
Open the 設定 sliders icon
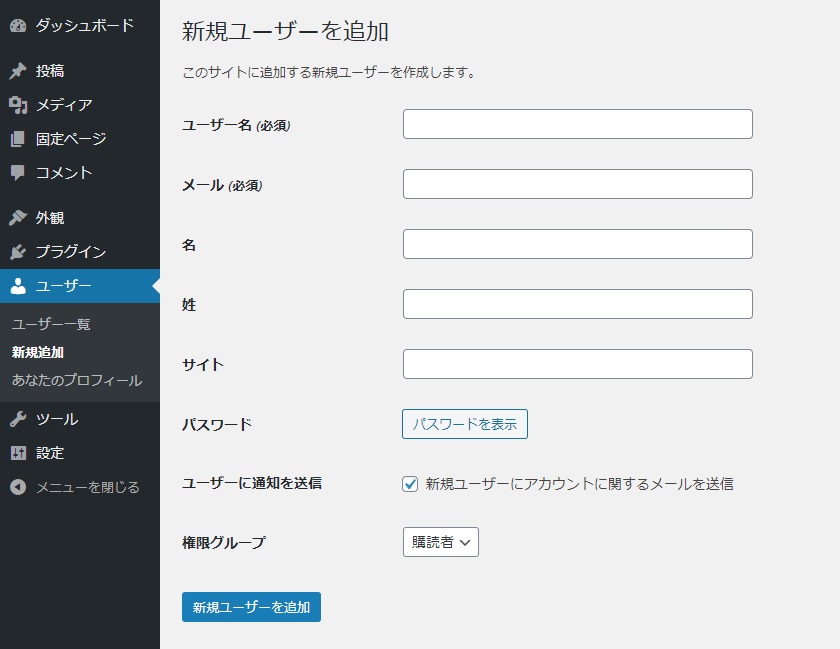(x=18, y=453)
